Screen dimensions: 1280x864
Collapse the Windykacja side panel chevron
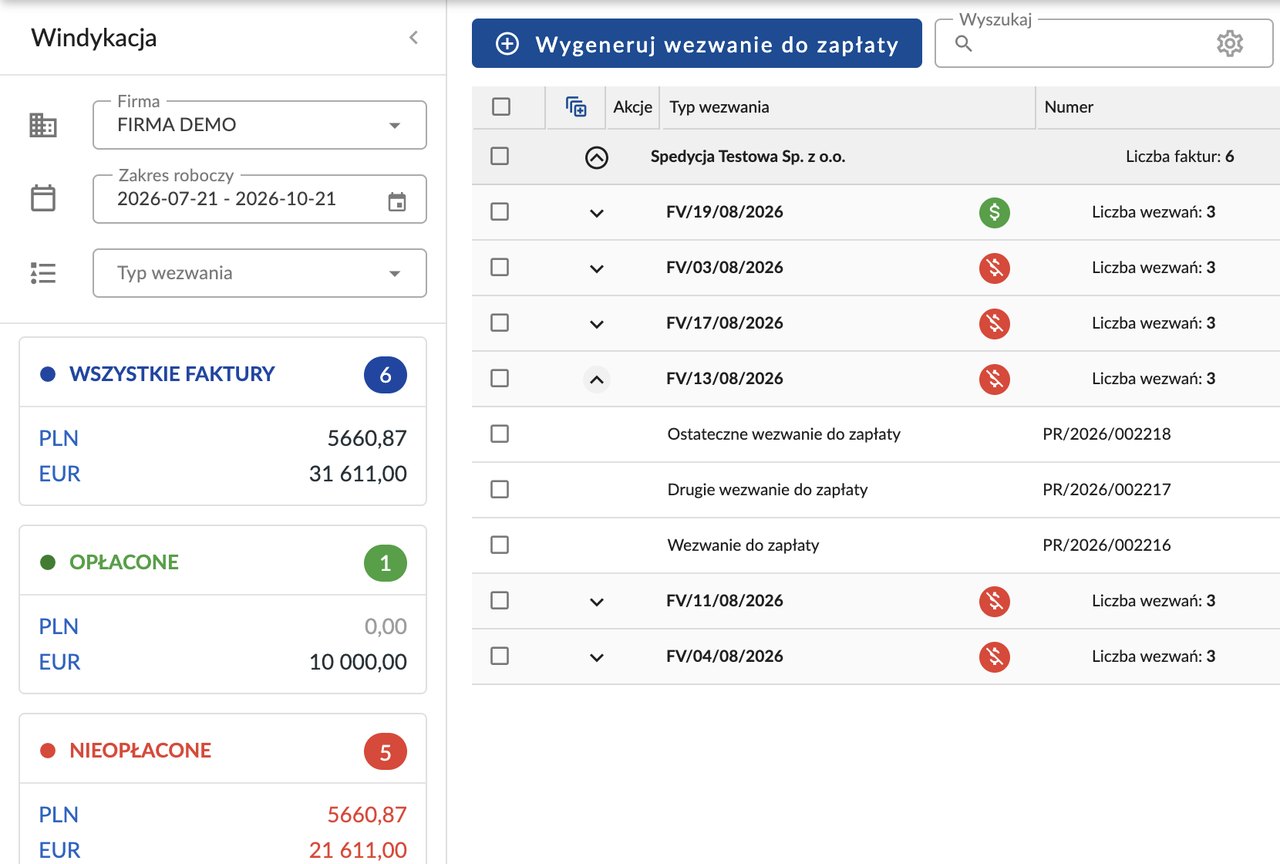click(414, 38)
